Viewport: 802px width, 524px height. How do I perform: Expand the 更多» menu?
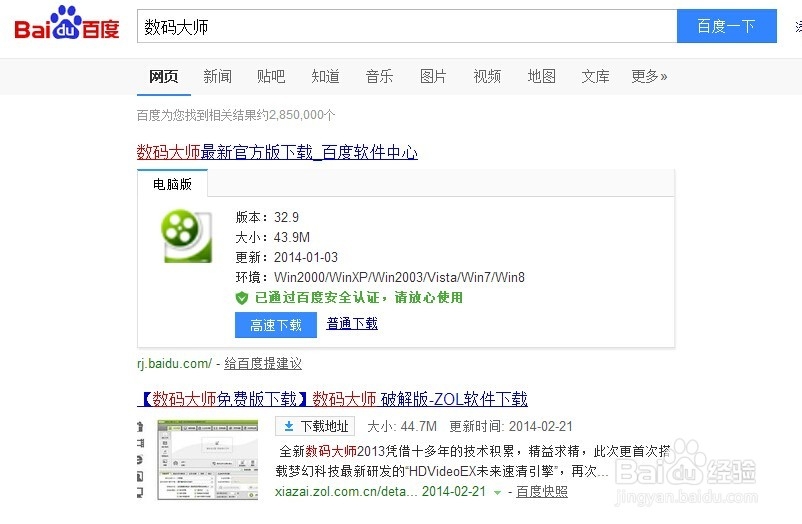649,77
